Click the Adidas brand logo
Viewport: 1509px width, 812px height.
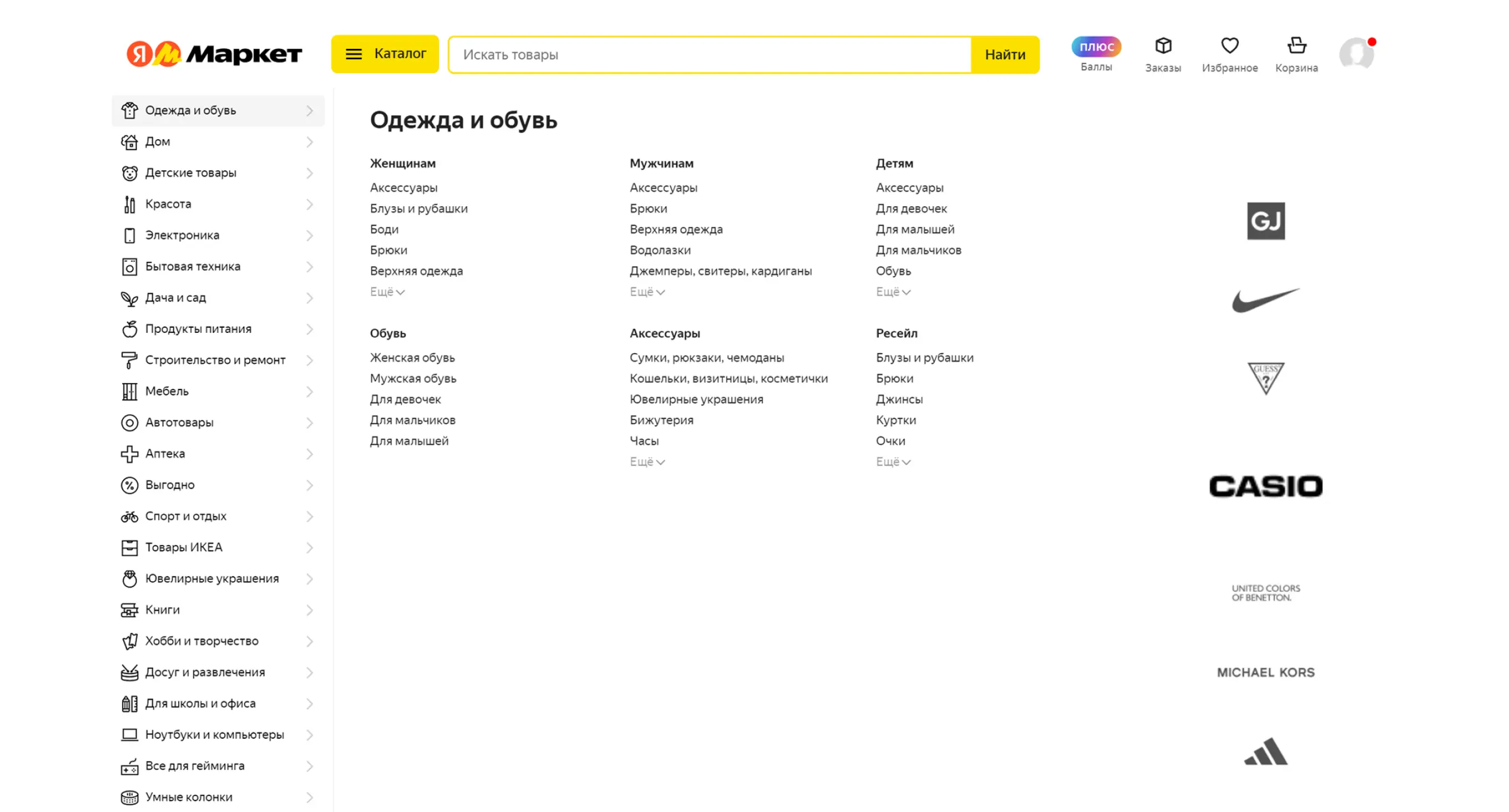1265,752
